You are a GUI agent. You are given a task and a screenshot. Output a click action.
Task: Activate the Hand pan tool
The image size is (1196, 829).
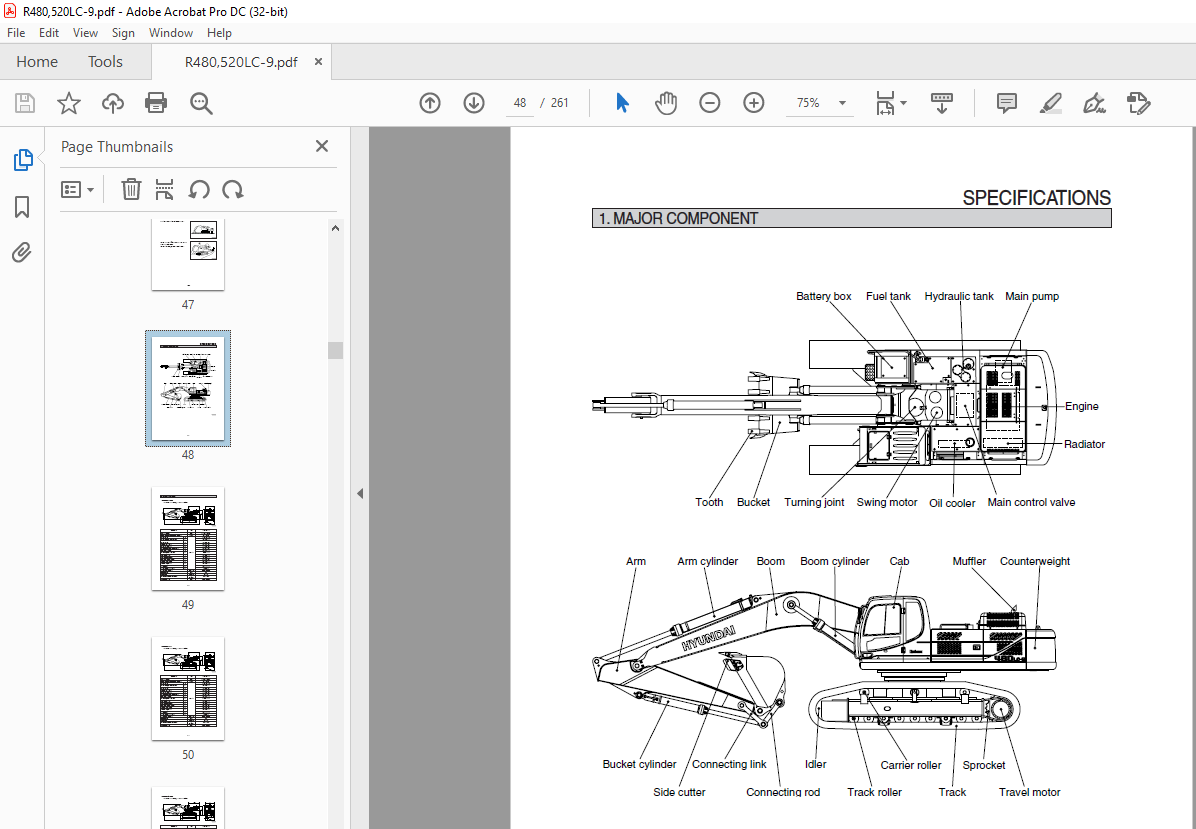666,103
